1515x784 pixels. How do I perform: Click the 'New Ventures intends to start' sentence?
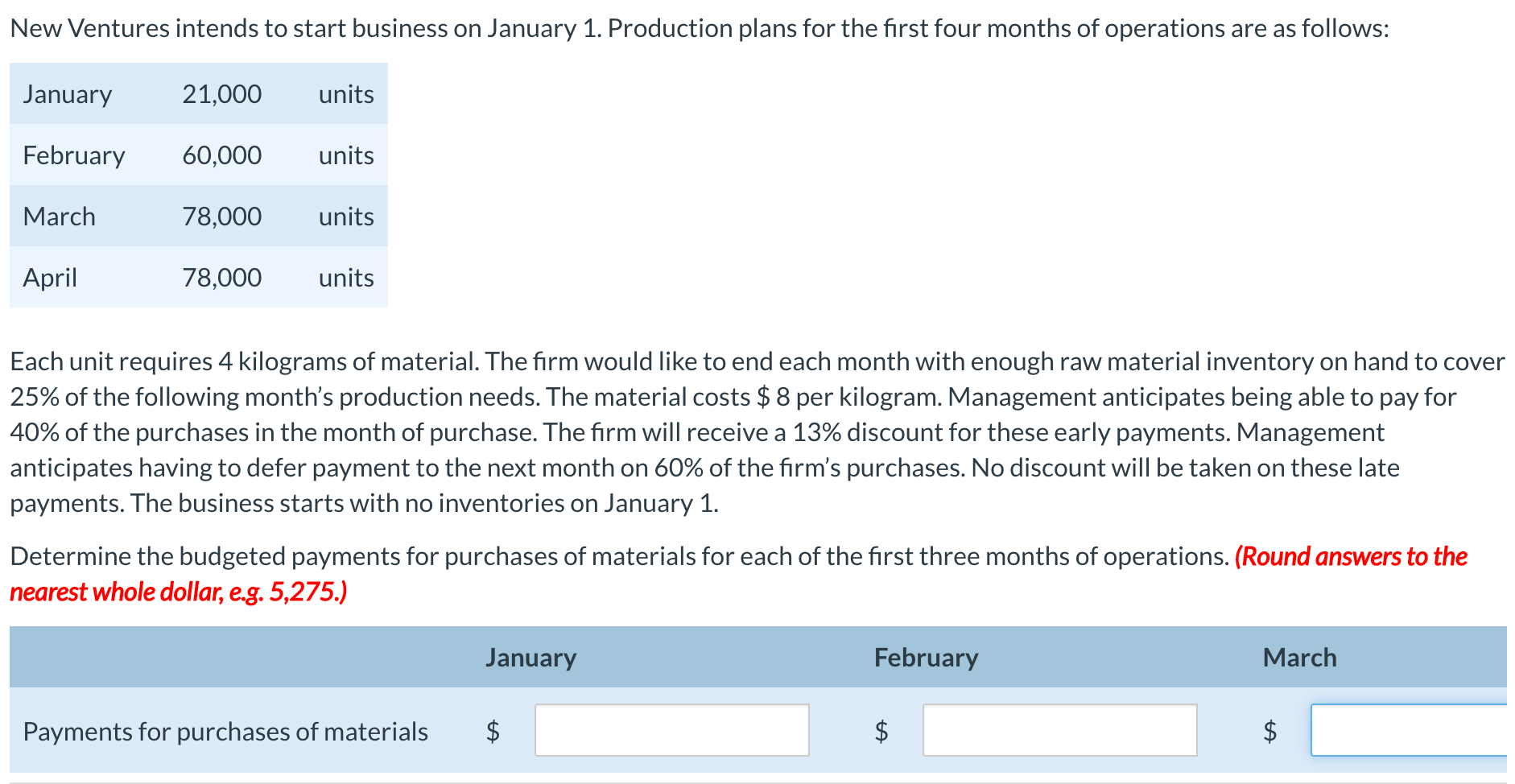[x=700, y=28]
